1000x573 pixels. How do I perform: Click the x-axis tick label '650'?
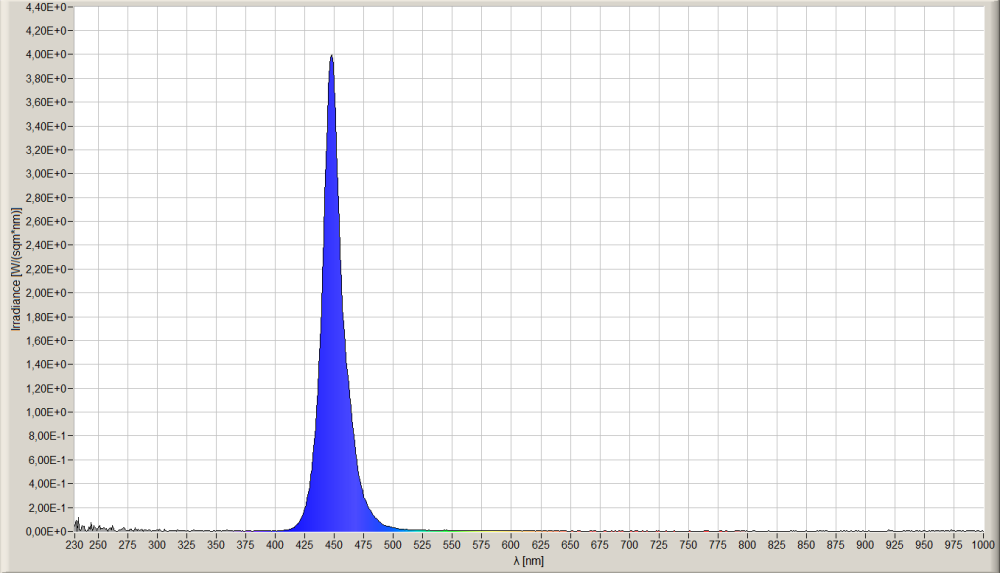click(x=570, y=545)
